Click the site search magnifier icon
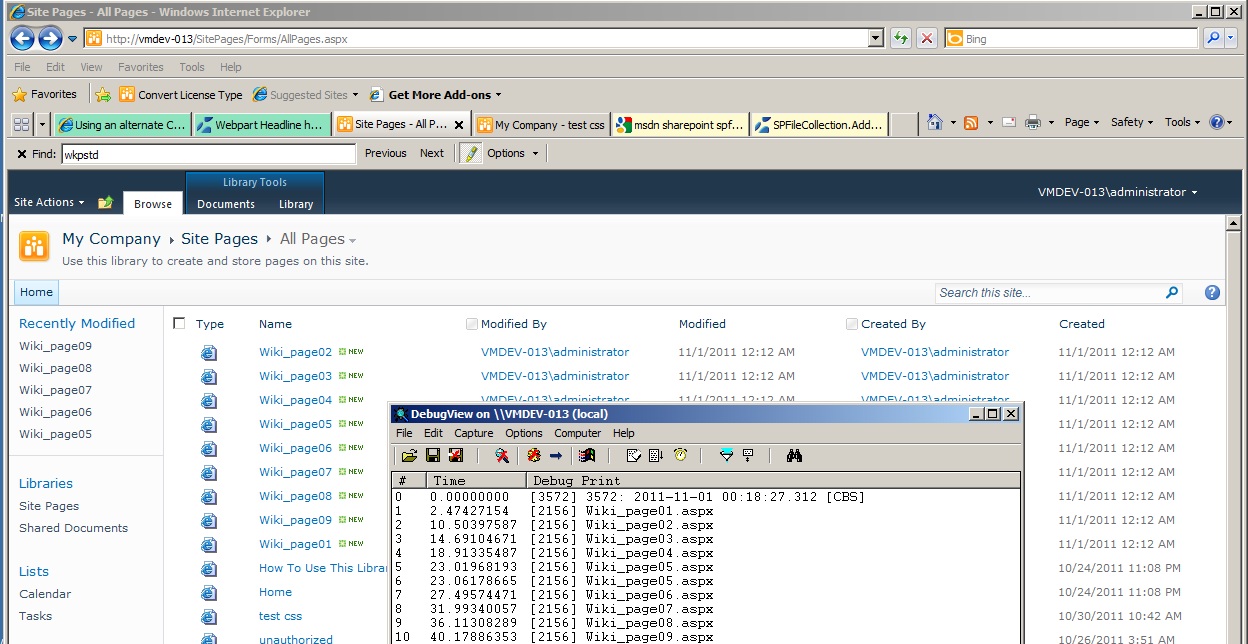Viewport: 1248px width, 644px height. coord(1172,293)
